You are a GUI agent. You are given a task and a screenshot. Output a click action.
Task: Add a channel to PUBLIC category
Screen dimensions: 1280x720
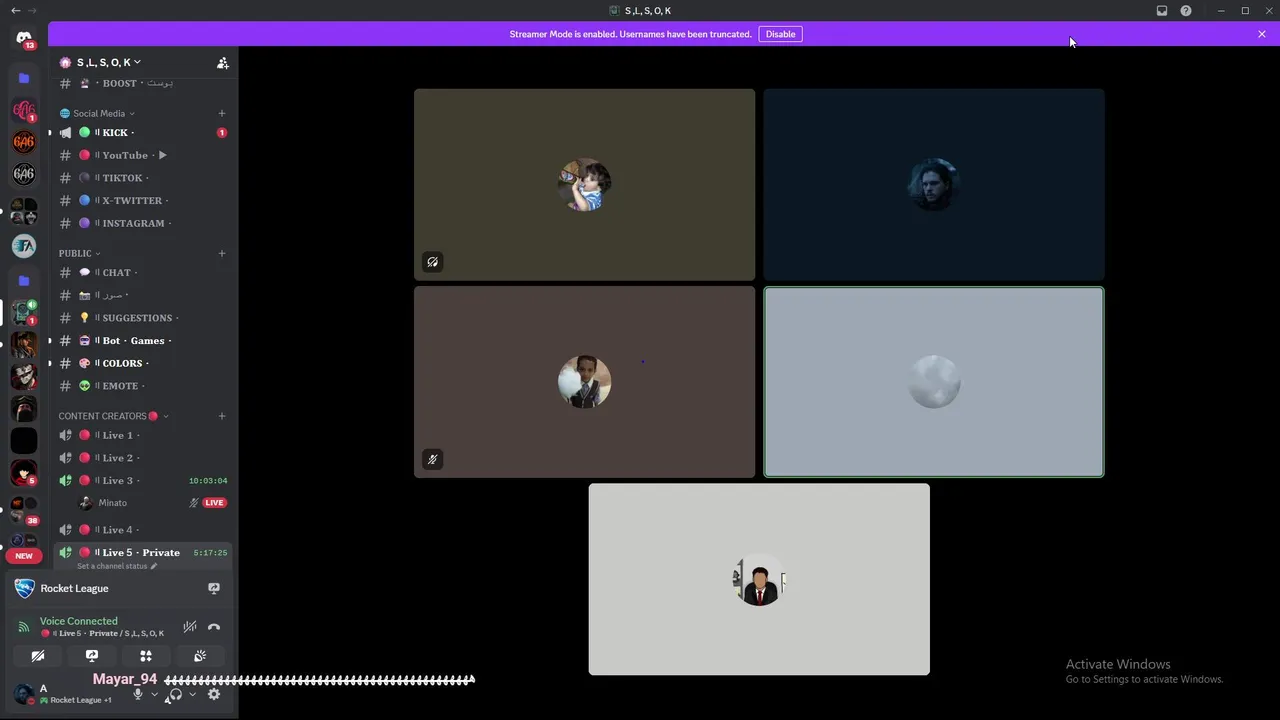click(x=222, y=254)
